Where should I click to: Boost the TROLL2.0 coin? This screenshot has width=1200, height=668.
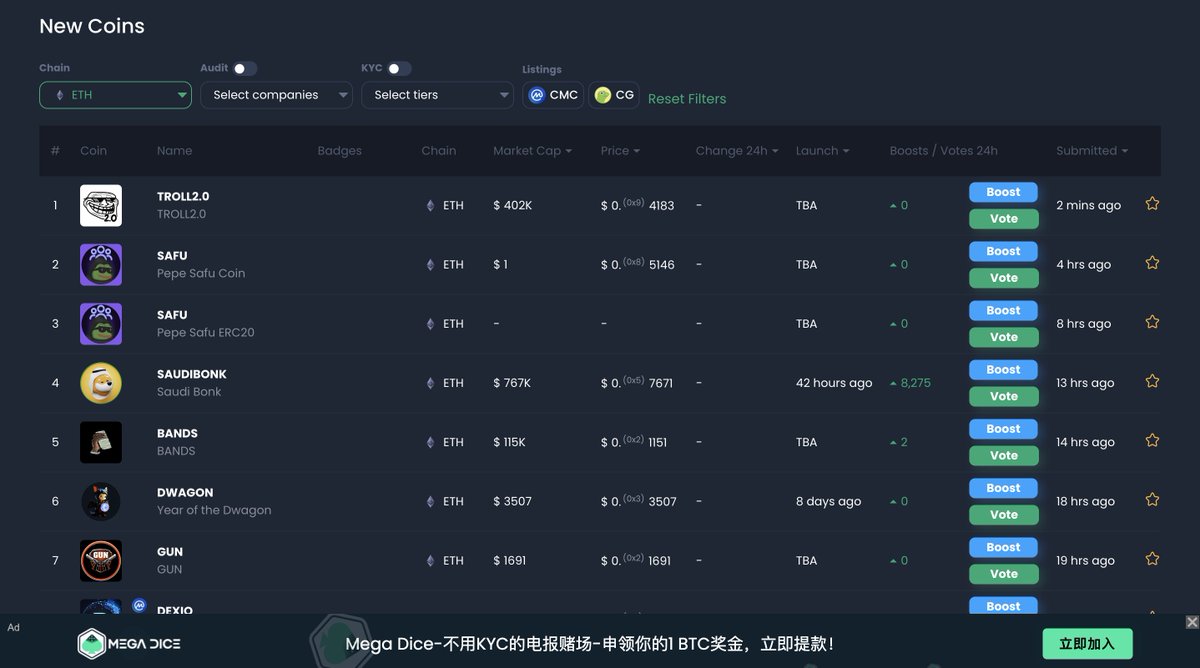tap(1003, 192)
